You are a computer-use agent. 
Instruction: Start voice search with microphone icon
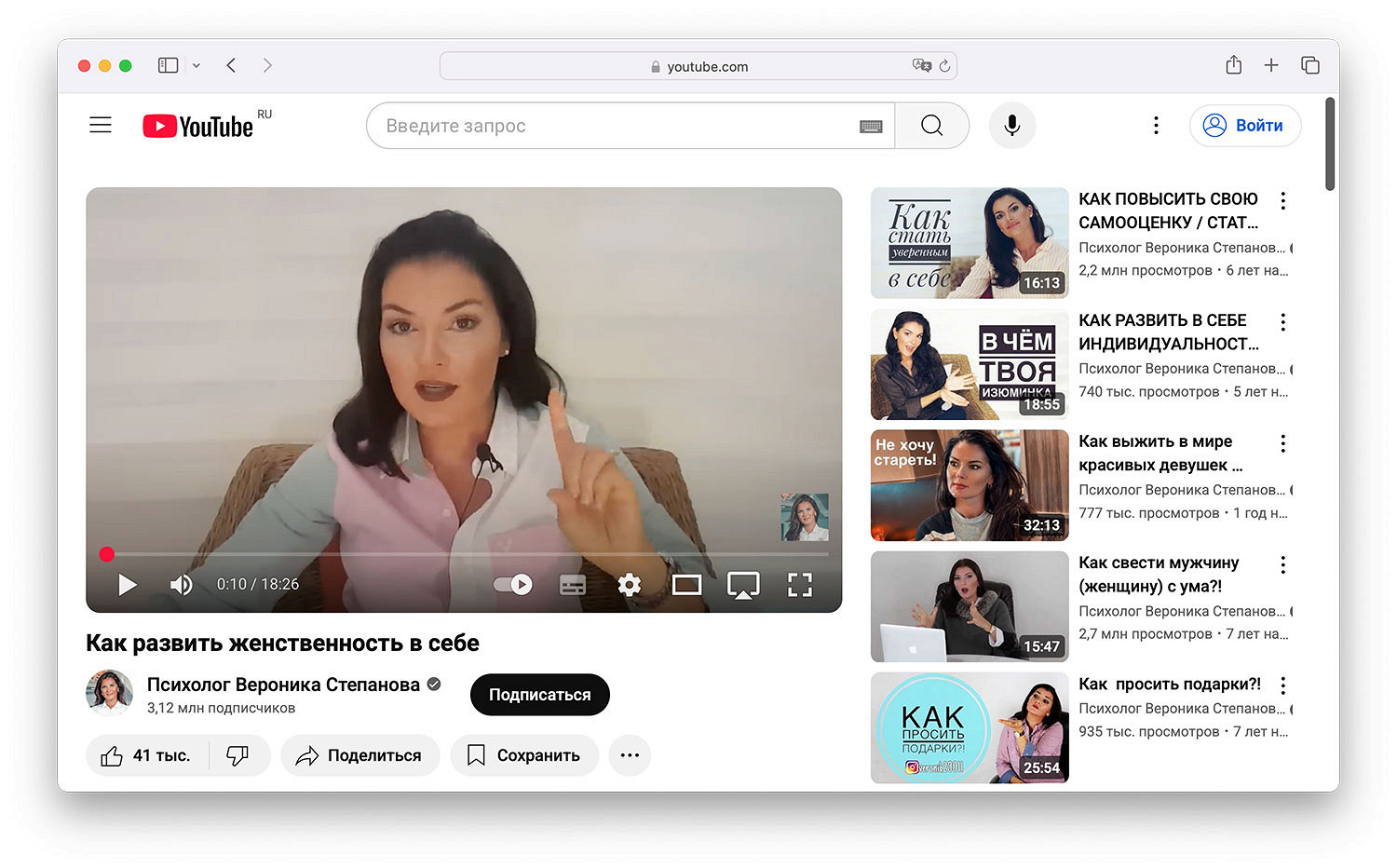[x=1011, y=126]
